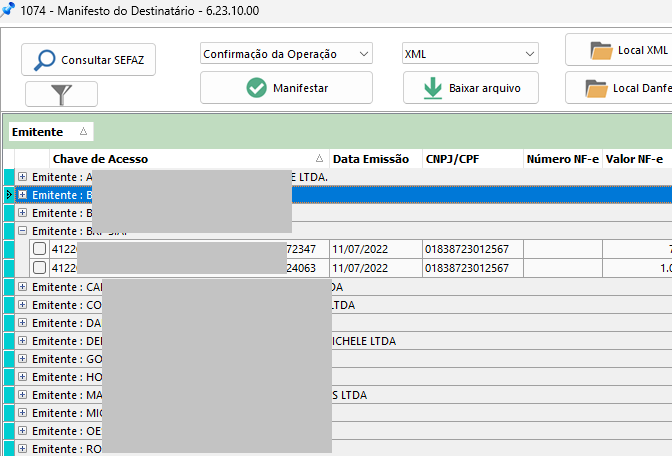This screenshot has width=672, height=456.
Task: Open the XML file type dropdown
Action: click(x=470, y=54)
